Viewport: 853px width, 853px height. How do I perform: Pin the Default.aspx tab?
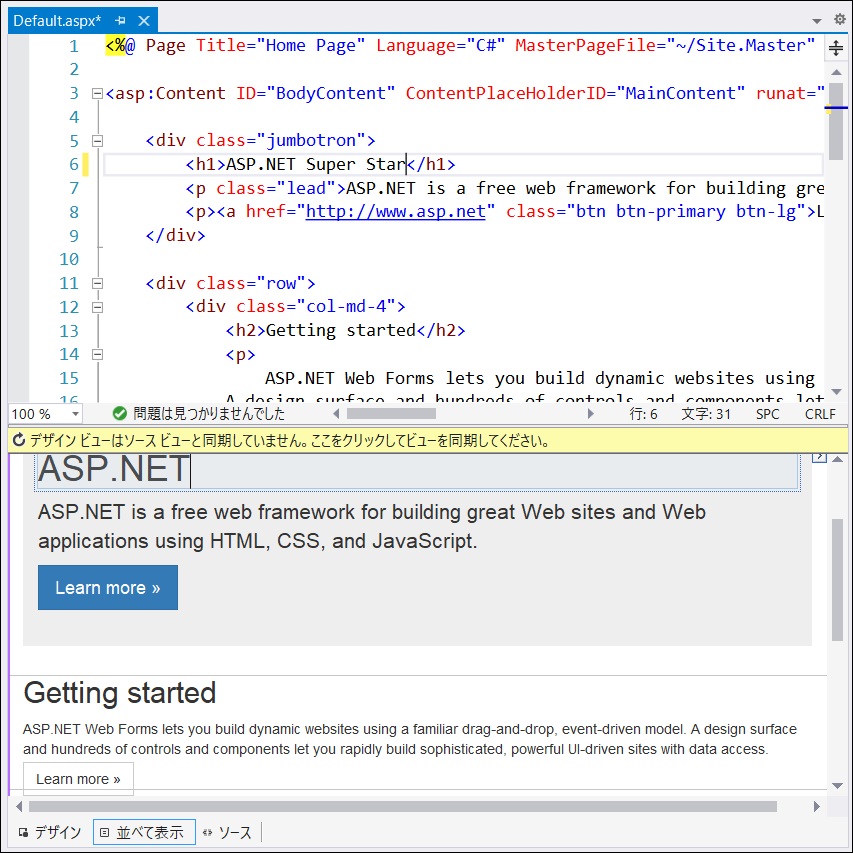click(120, 21)
